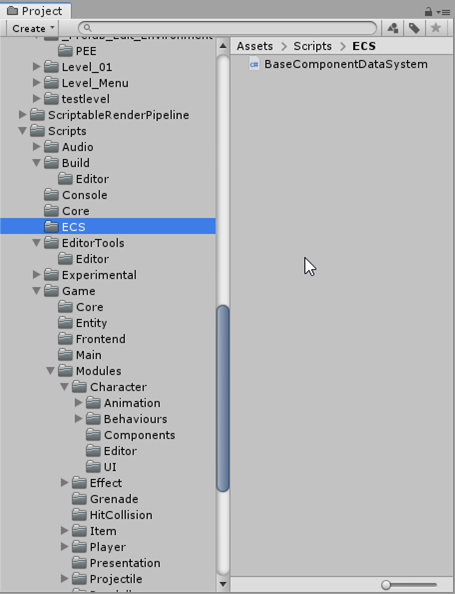Select the Audio folder label
This screenshot has height=594, width=455.
coord(78,147)
